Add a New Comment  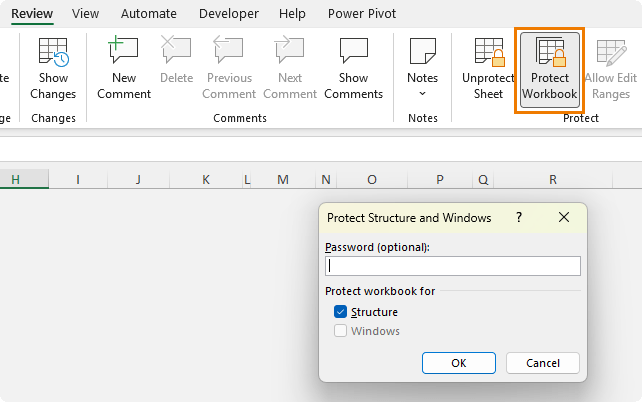coord(124,69)
